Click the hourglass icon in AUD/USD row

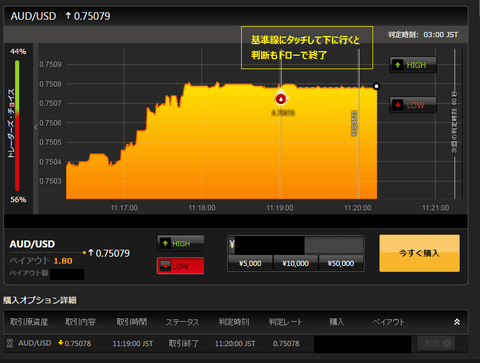click(10, 343)
